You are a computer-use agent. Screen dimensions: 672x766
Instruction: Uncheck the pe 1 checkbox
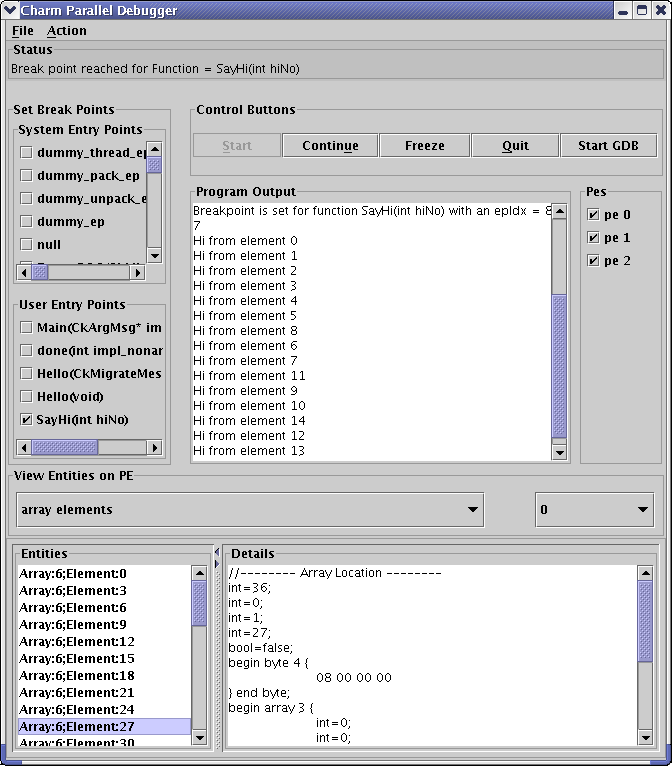coord(593,237)
